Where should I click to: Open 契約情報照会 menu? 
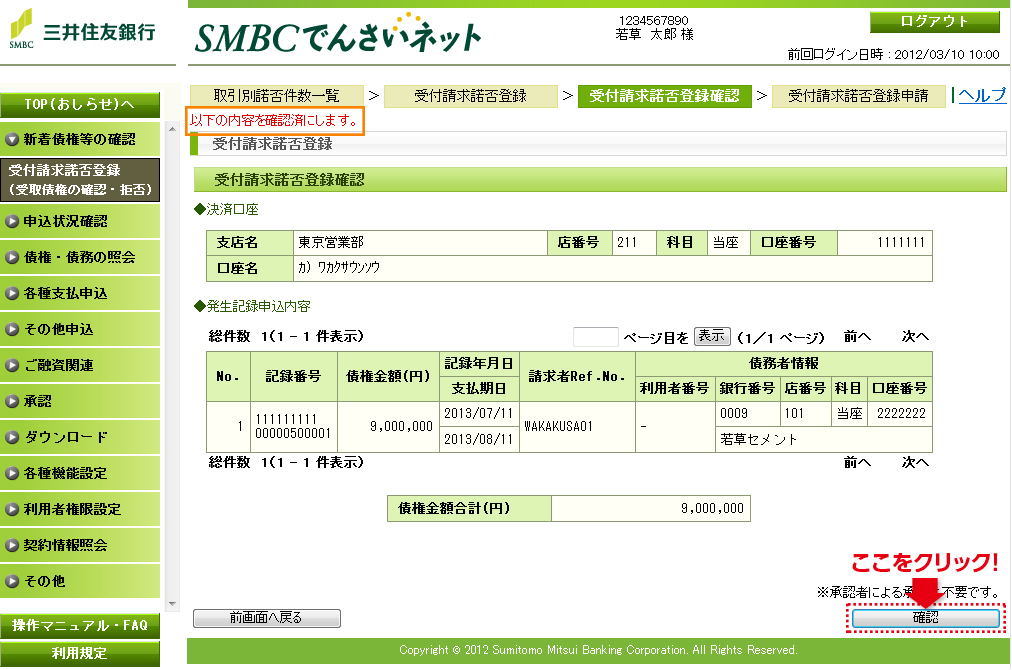pyautogui.click(x=79, y=545)
